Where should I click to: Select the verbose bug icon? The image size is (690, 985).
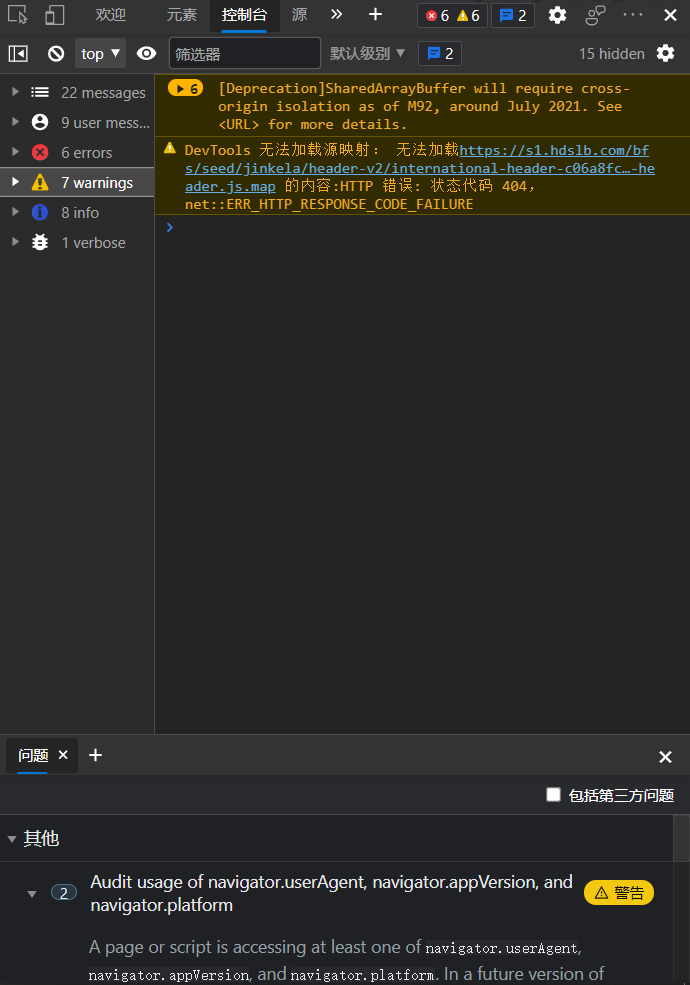[40, 242]
